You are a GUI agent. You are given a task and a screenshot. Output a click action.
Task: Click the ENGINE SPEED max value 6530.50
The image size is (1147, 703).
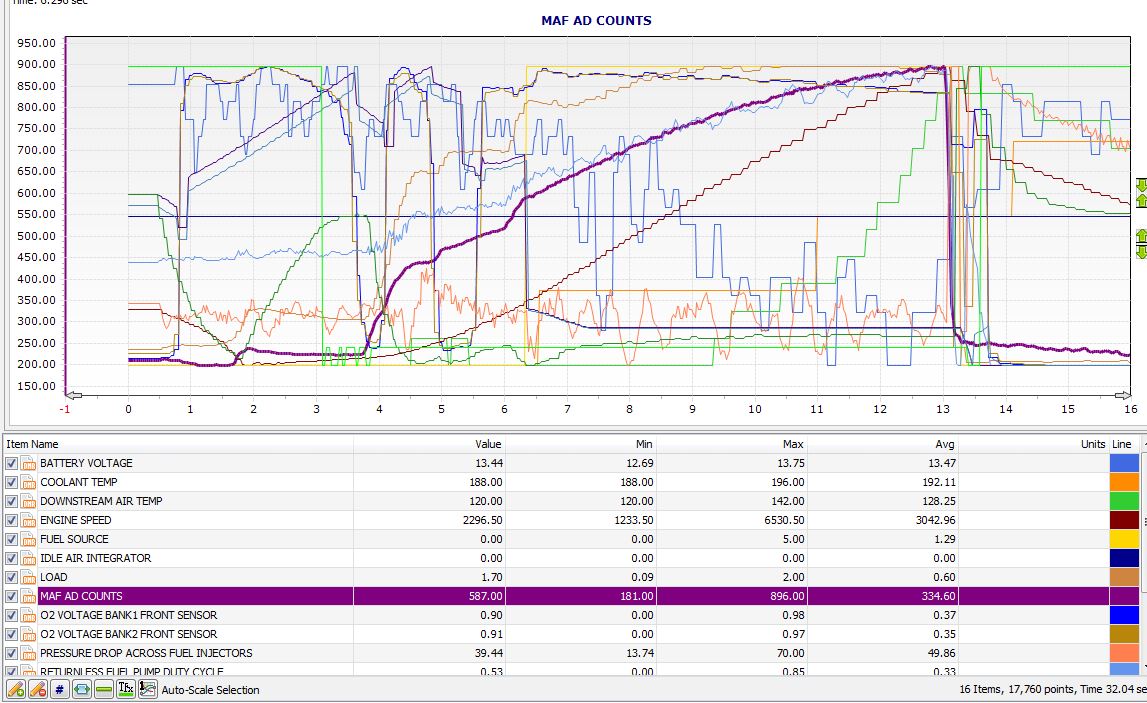784,520
